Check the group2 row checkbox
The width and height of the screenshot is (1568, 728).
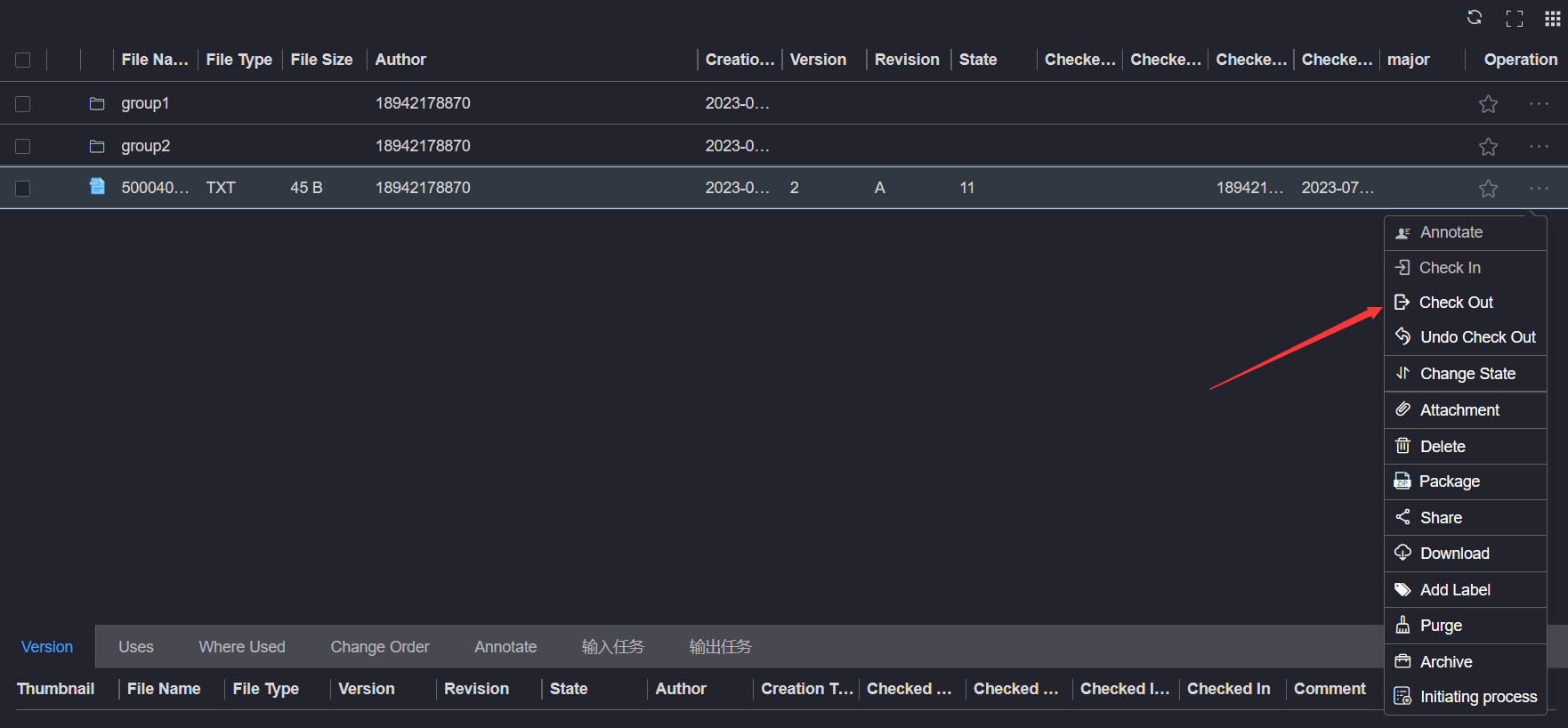coord(23,146)
